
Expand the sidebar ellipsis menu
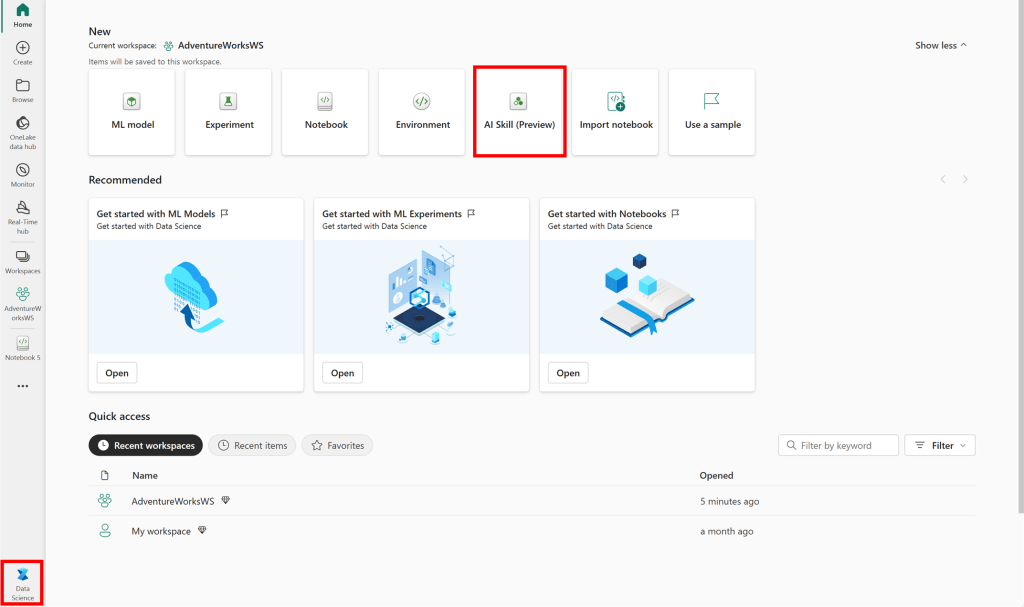(21, 386)
